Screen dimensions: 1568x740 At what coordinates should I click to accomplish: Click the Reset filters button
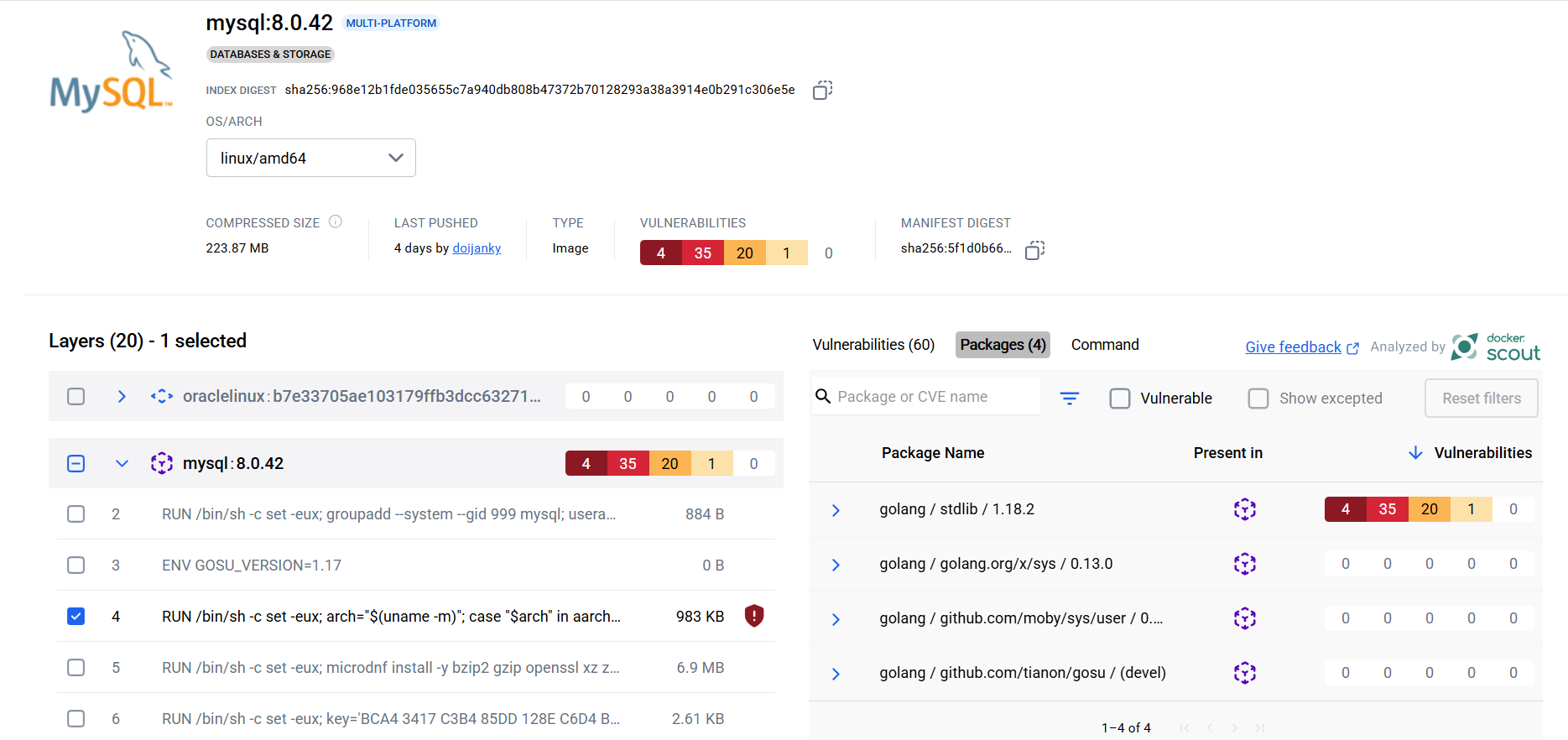[1482, 399]
